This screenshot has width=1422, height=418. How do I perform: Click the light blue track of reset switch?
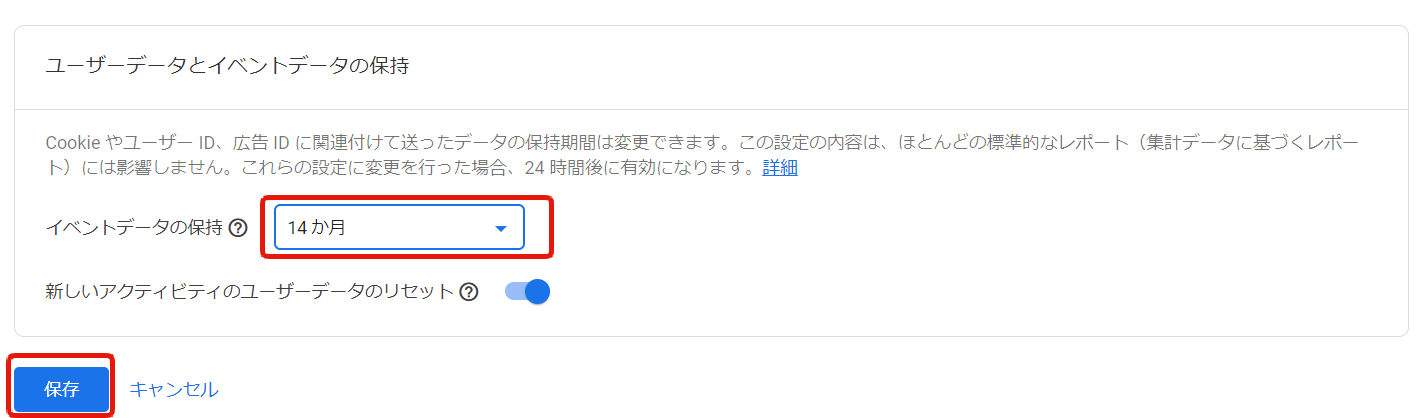pyautogui.click(x=514, y=292)
